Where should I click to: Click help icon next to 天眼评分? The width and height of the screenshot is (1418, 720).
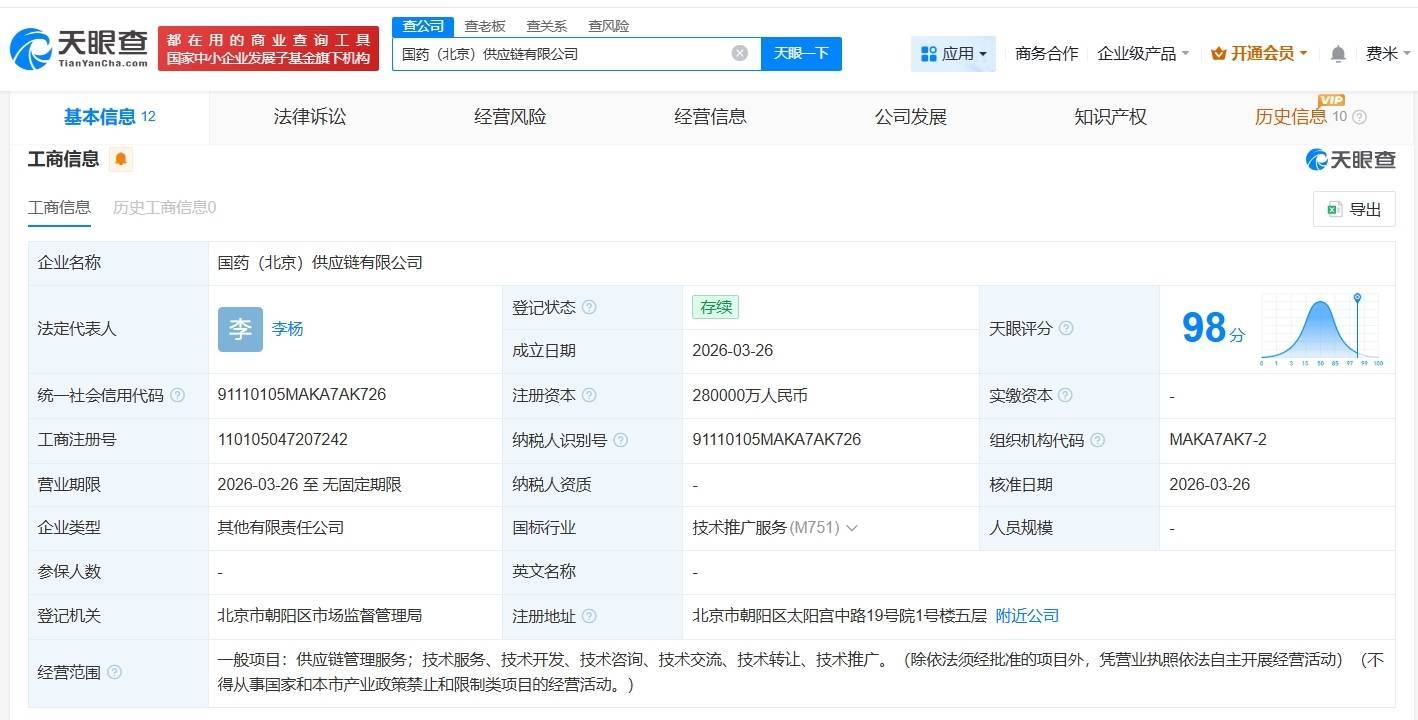[x=1066, y=329]
